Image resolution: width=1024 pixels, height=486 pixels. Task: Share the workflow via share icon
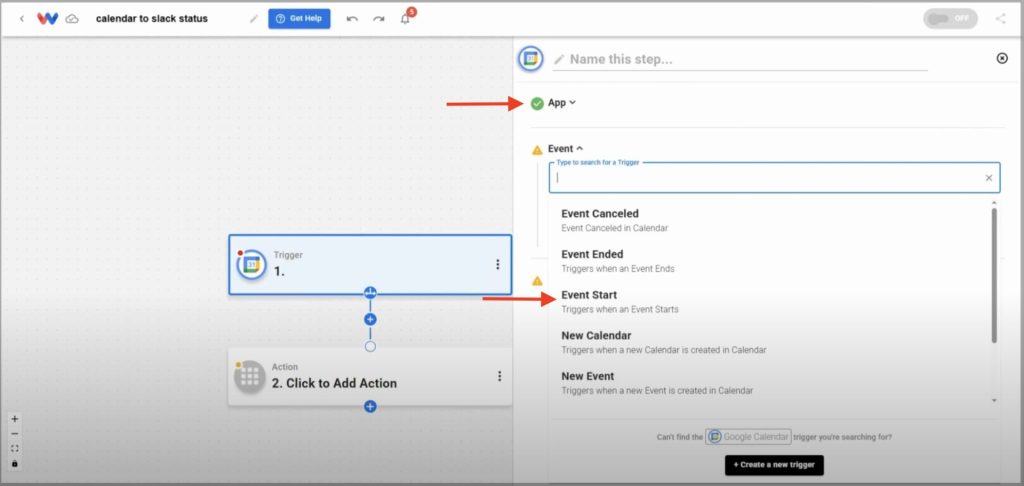1000,18
